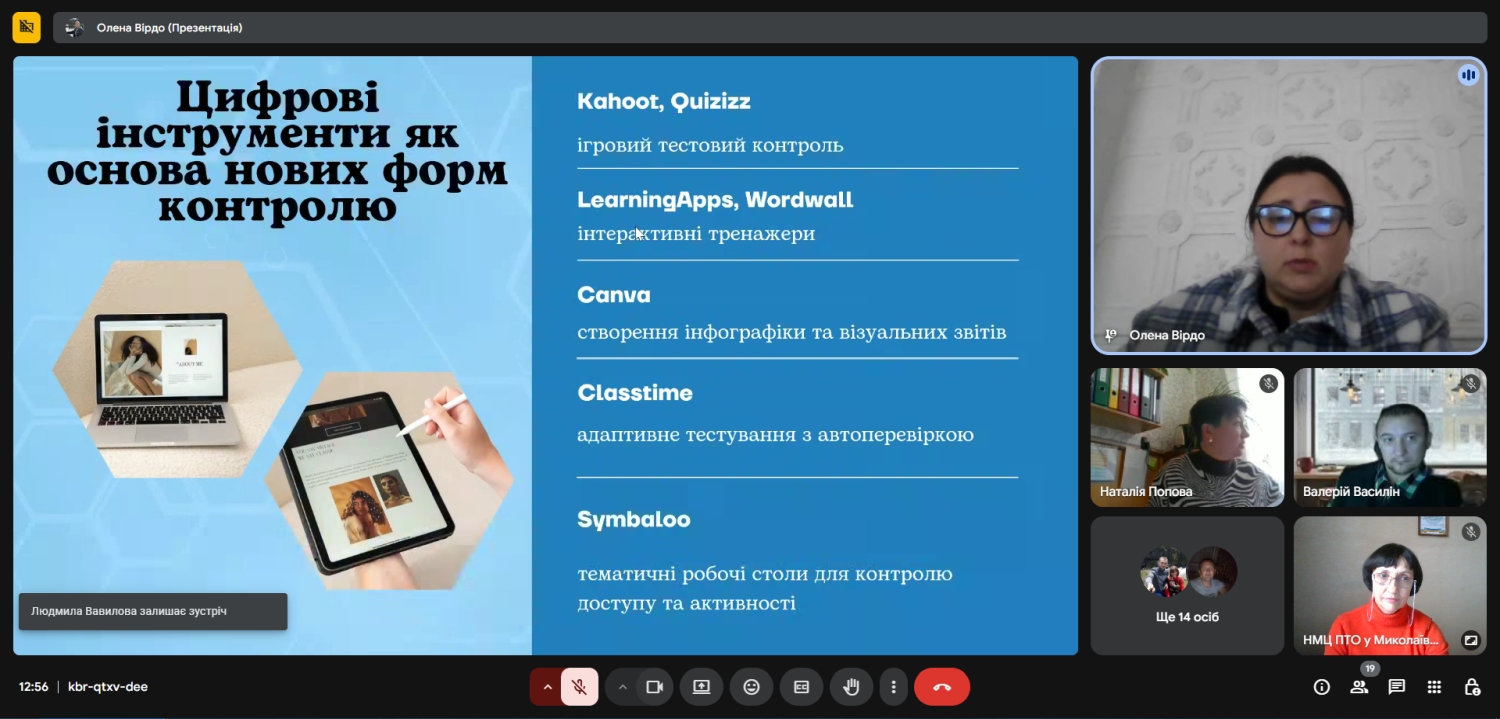Open the three-dot more options menu
1500x719 pixels.
click(893, 687)
